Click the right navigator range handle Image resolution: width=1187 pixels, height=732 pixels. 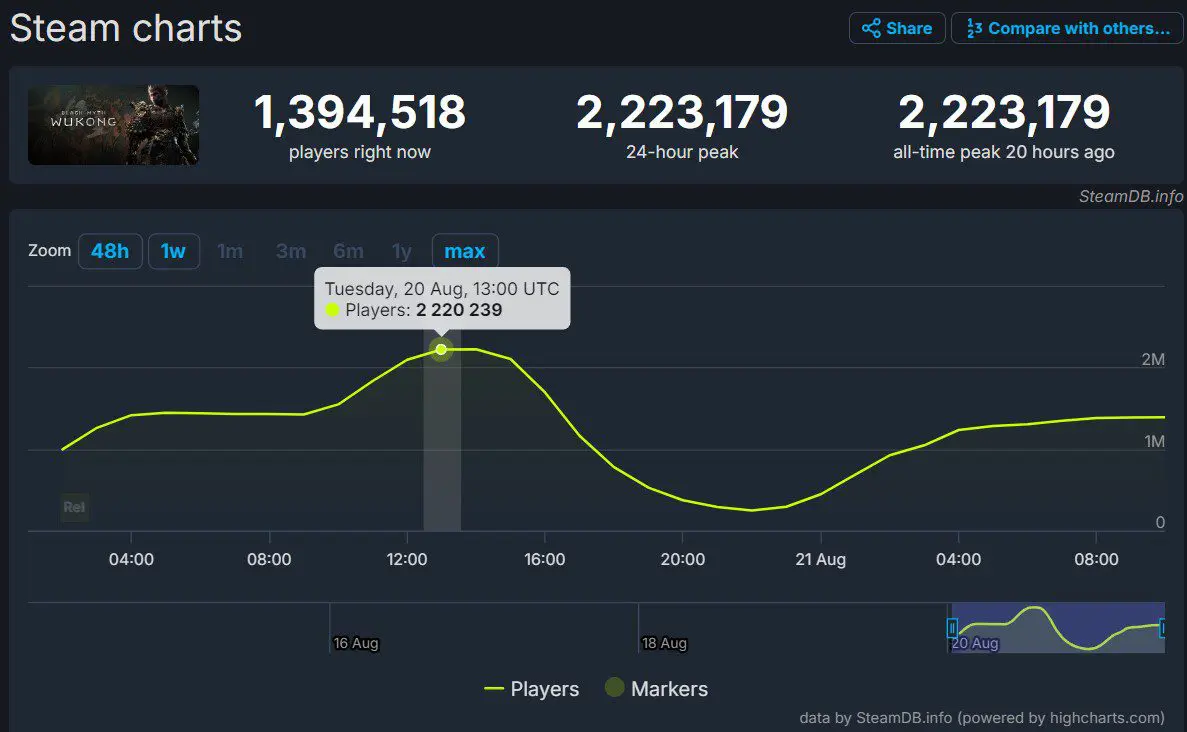pos(1163,628)
